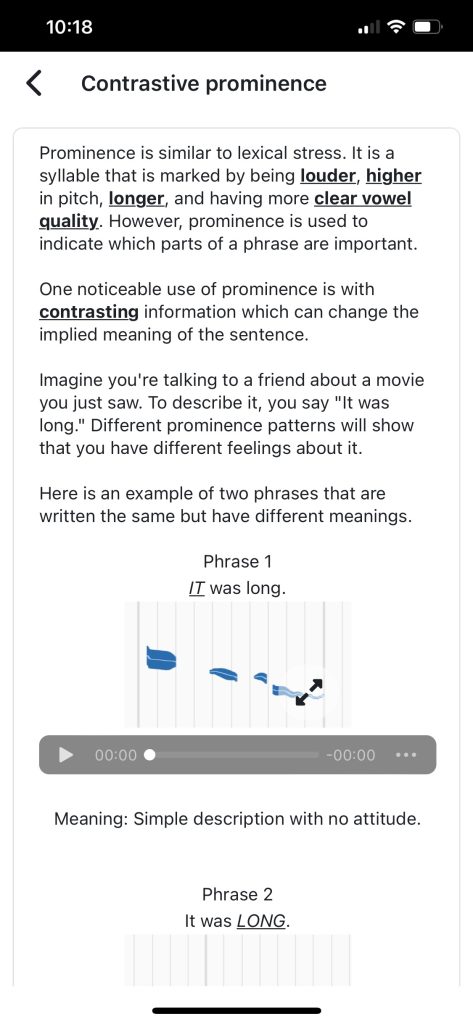Image resolution: width=473 pixels, height=1024 pixels.
Task: Tap the underlined word higher
Action: pos(393,176)
